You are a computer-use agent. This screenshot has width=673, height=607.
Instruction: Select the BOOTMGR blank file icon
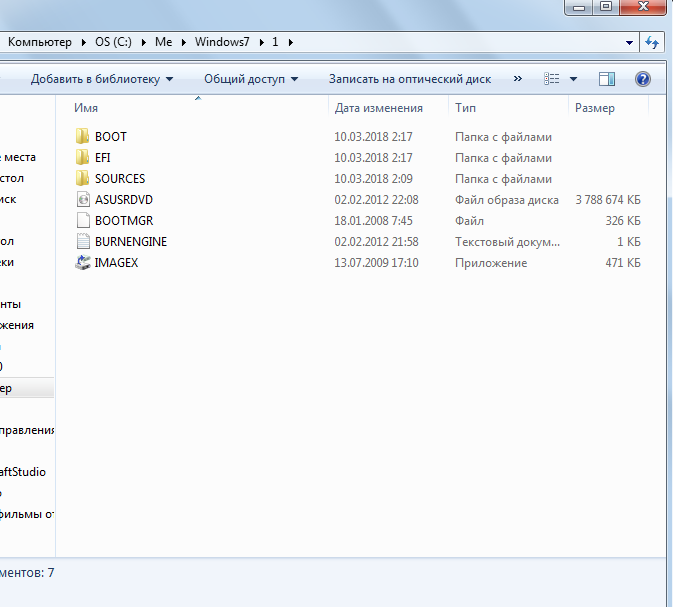[83, 221]
